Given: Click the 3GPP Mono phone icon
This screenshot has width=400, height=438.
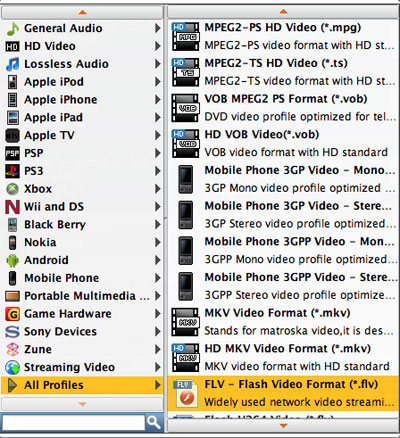Looking at the screenshot, I should pyautogui.click(x=186, y=251).
